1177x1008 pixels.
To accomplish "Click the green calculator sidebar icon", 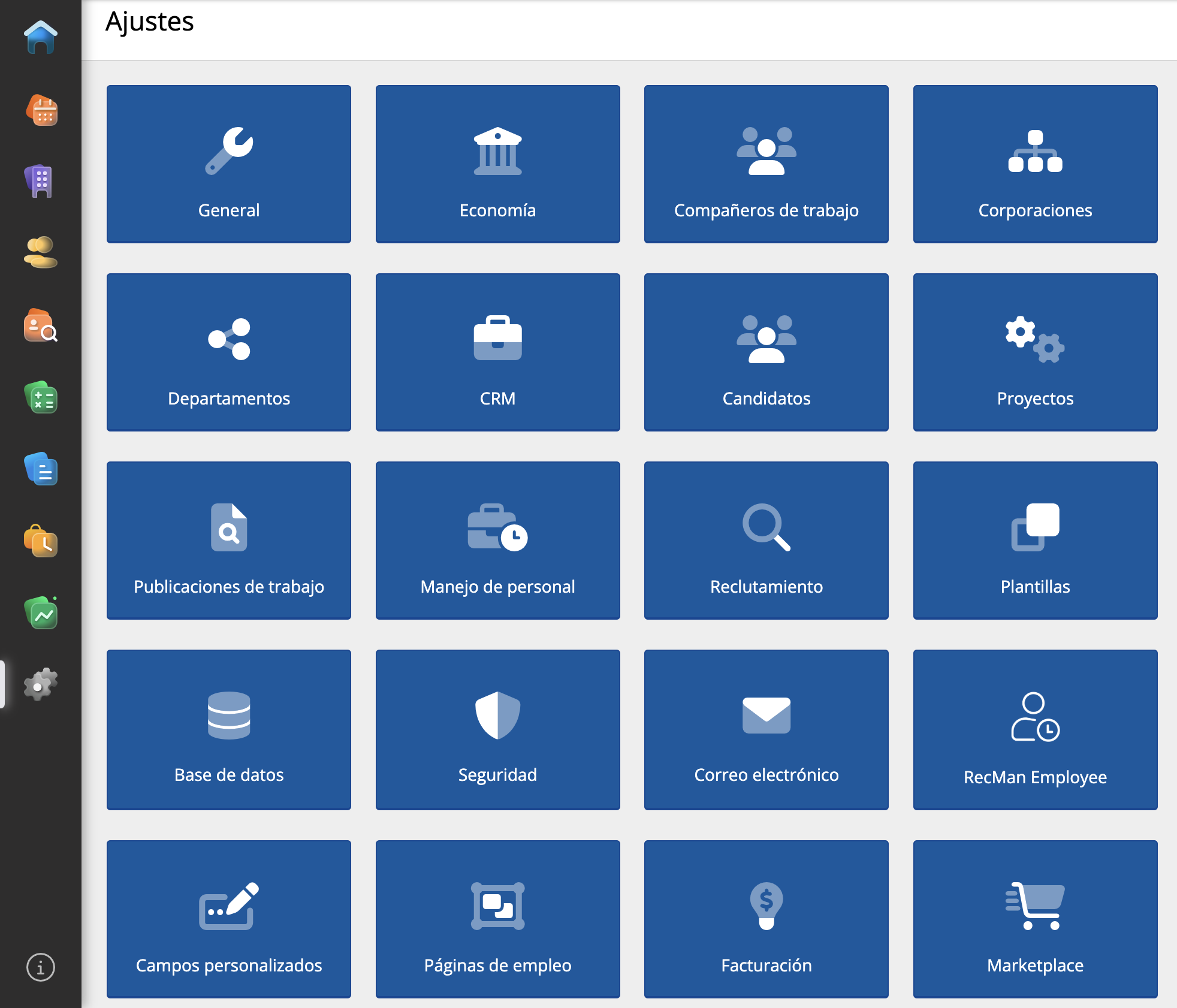I will coord(41,397).
